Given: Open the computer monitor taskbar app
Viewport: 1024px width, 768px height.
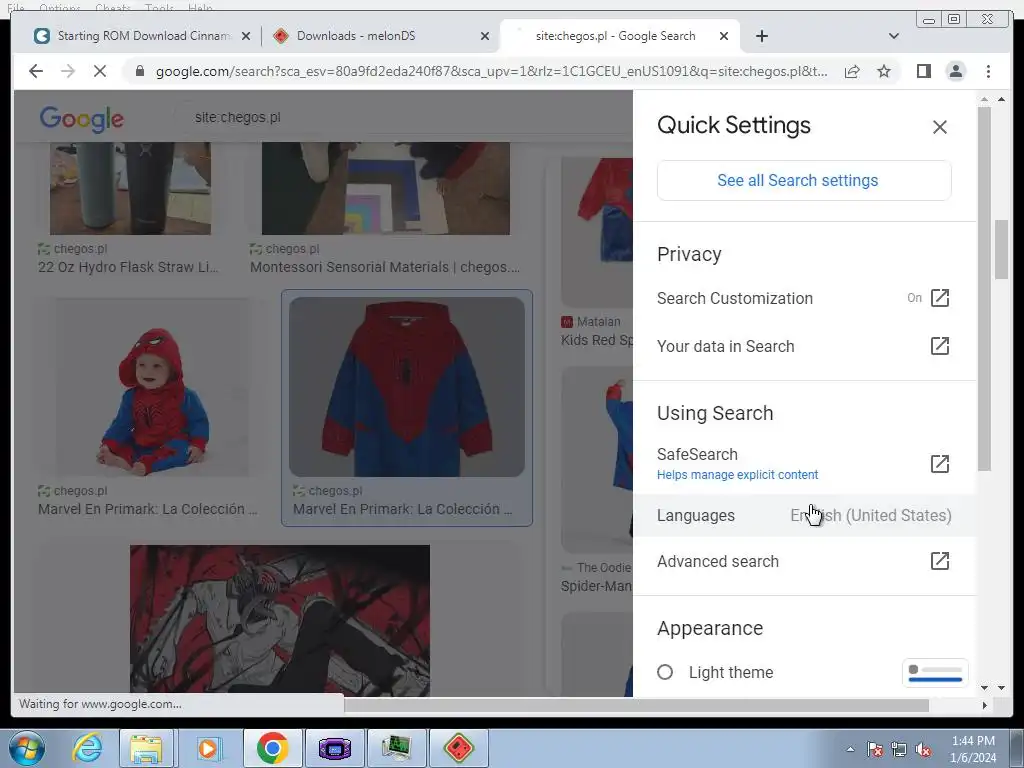Looking at the screenshot, I should pyautogui.click(x=396, y=748).
